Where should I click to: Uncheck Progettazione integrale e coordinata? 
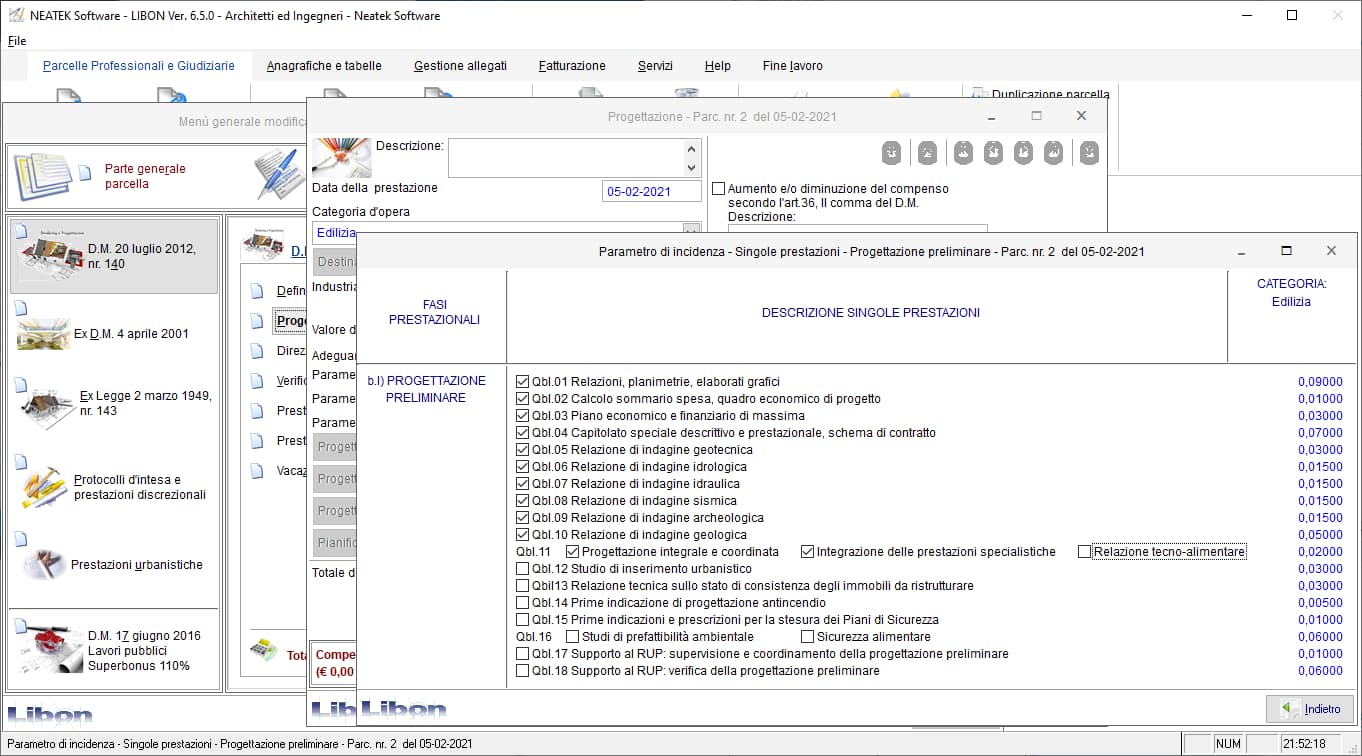click(x=573, y=552)
